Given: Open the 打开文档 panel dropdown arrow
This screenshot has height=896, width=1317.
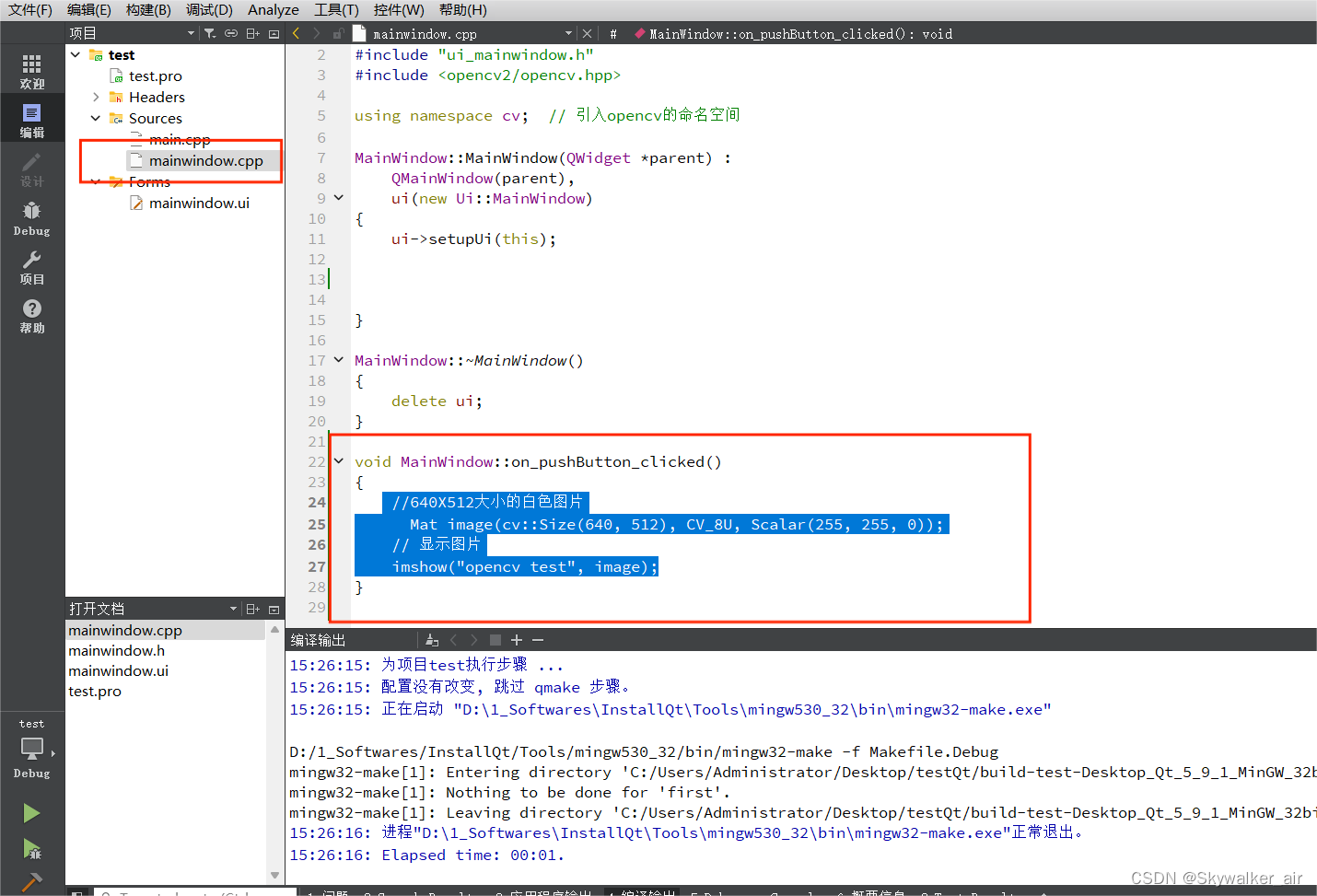Looking at the screenshot, I should point(233,609).
